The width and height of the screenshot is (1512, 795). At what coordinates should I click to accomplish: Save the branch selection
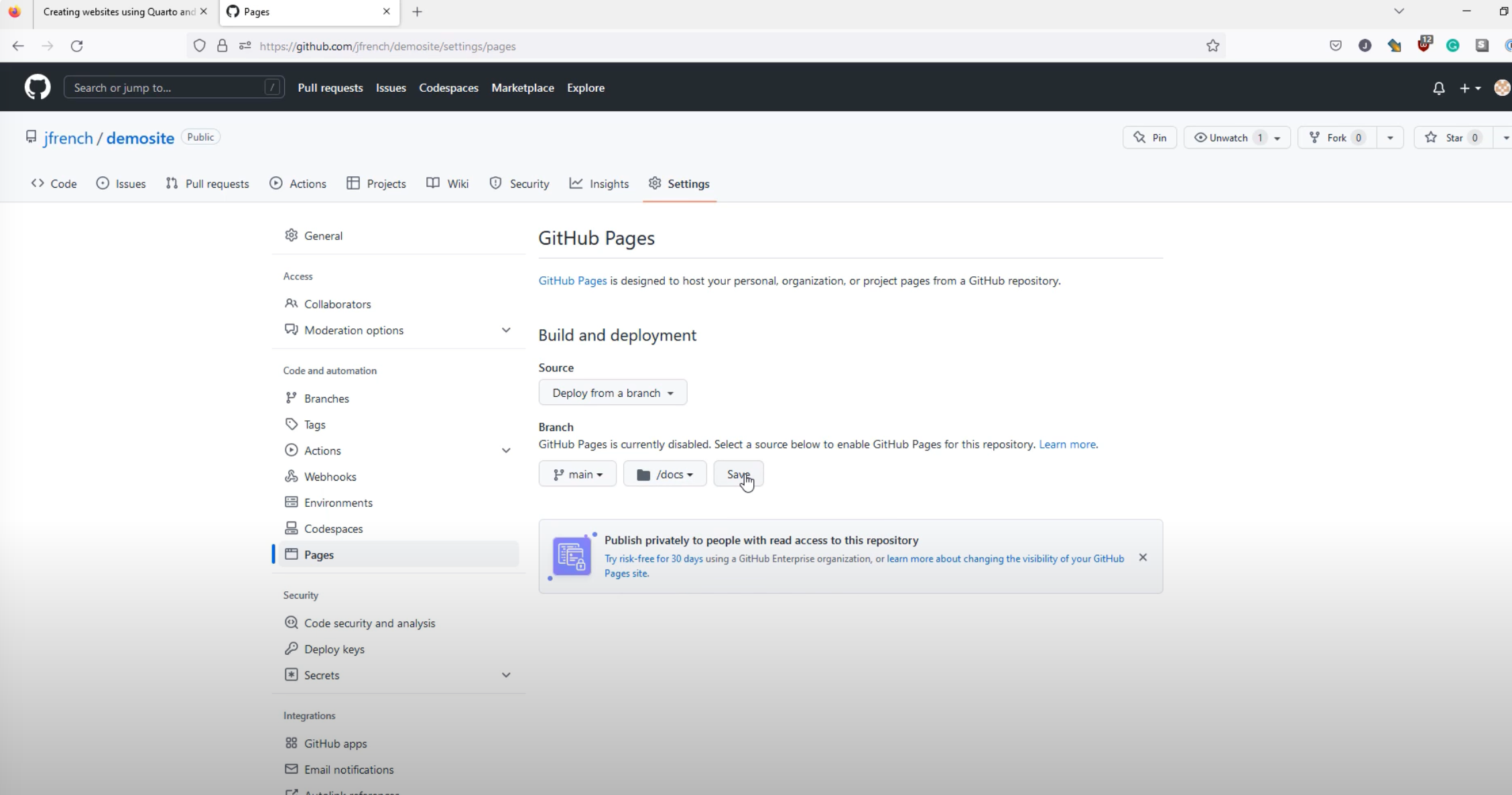(x=738, y=474)
